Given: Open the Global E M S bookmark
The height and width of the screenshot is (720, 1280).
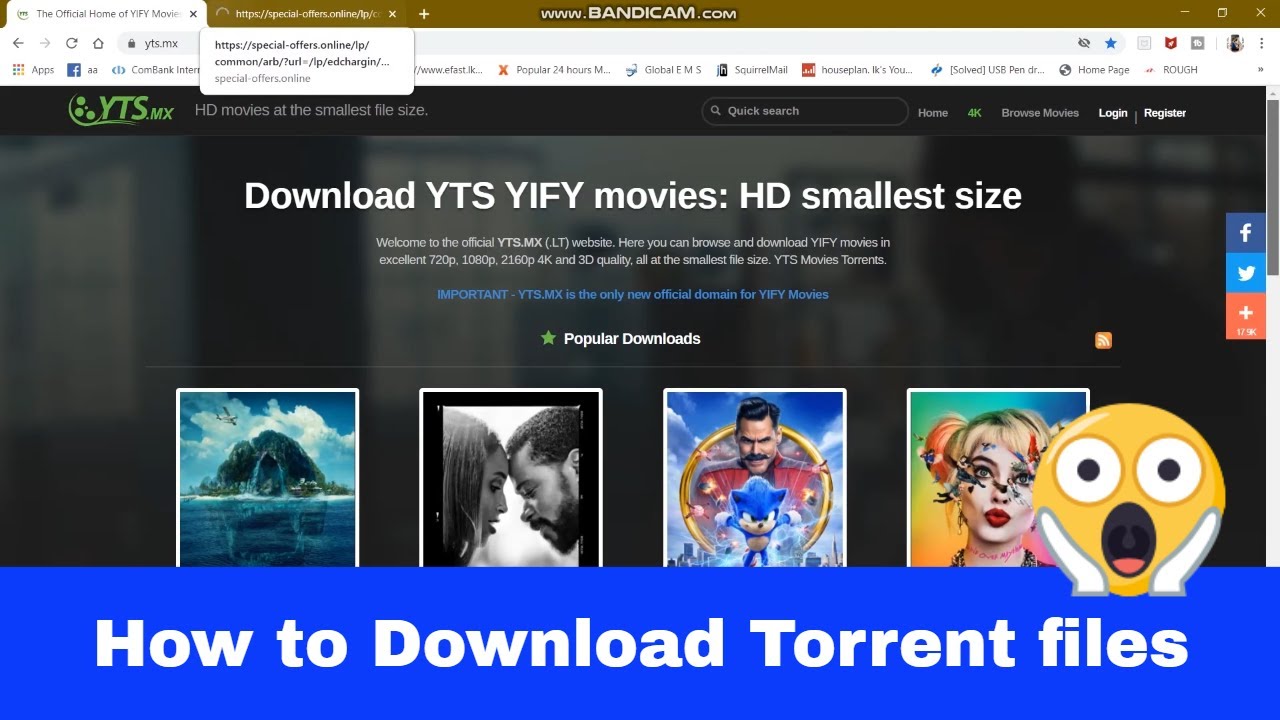Looking at the screenshot, I should click(663, 70).
